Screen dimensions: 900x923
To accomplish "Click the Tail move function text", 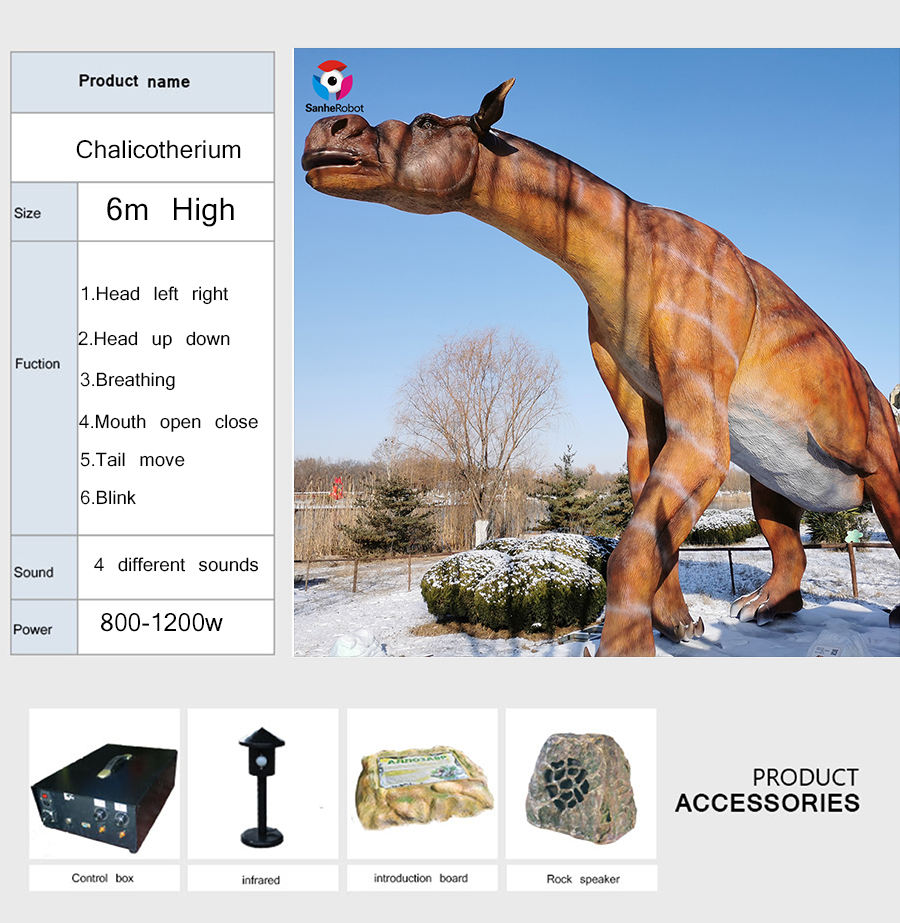I will [133, 460].
